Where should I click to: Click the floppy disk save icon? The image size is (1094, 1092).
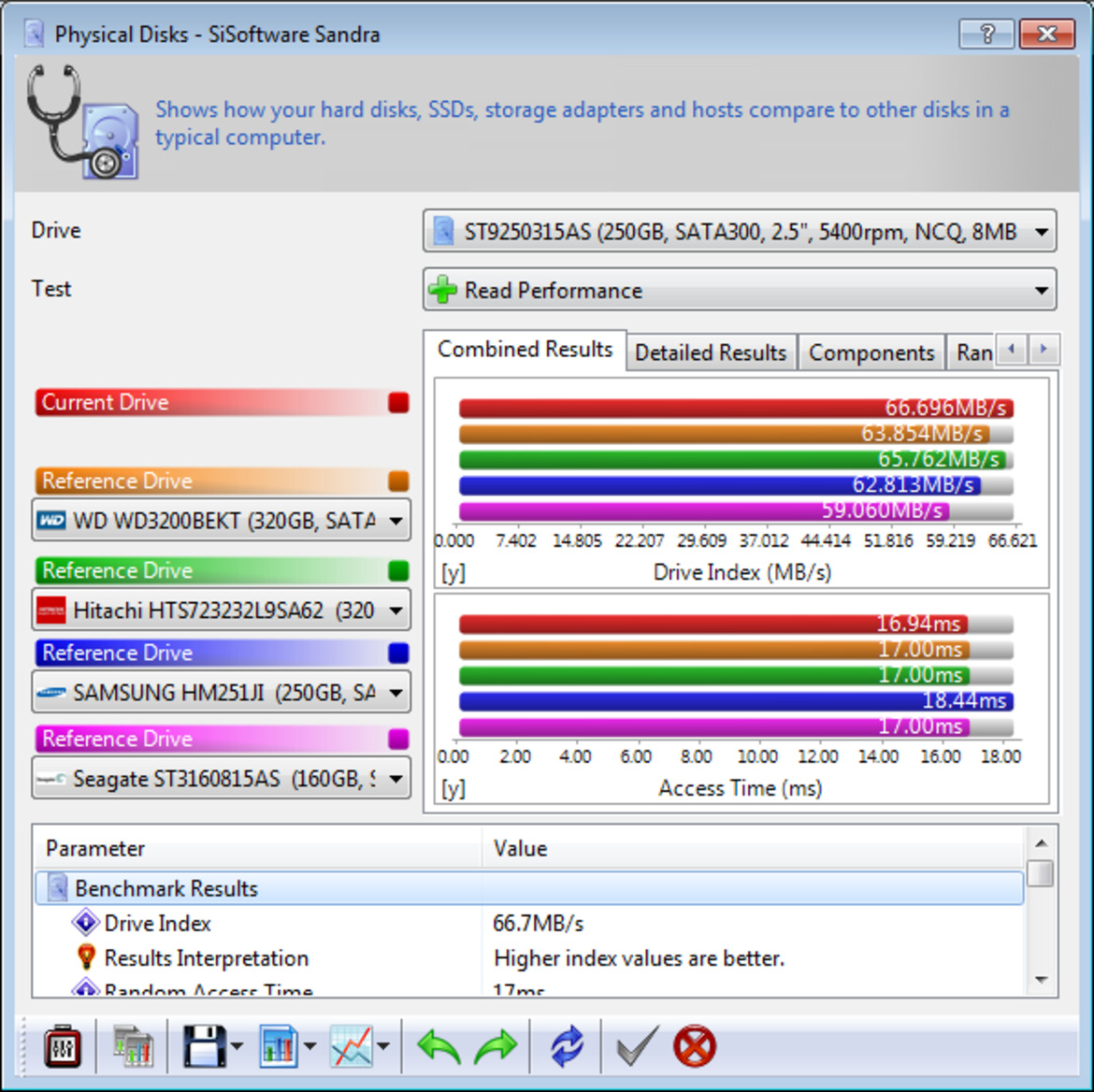tap(204, 1046)
